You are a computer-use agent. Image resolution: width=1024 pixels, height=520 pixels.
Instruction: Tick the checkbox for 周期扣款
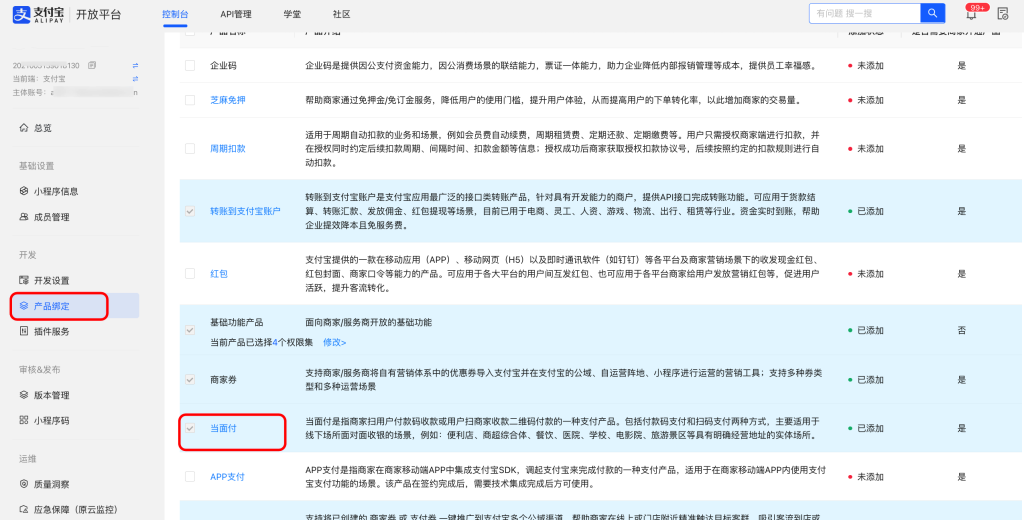click(190, 148)
